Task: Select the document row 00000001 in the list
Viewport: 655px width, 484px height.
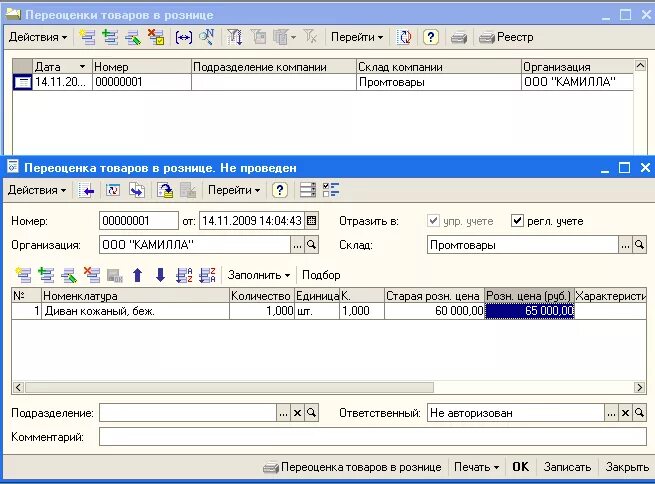Action: tap(322, 82)
